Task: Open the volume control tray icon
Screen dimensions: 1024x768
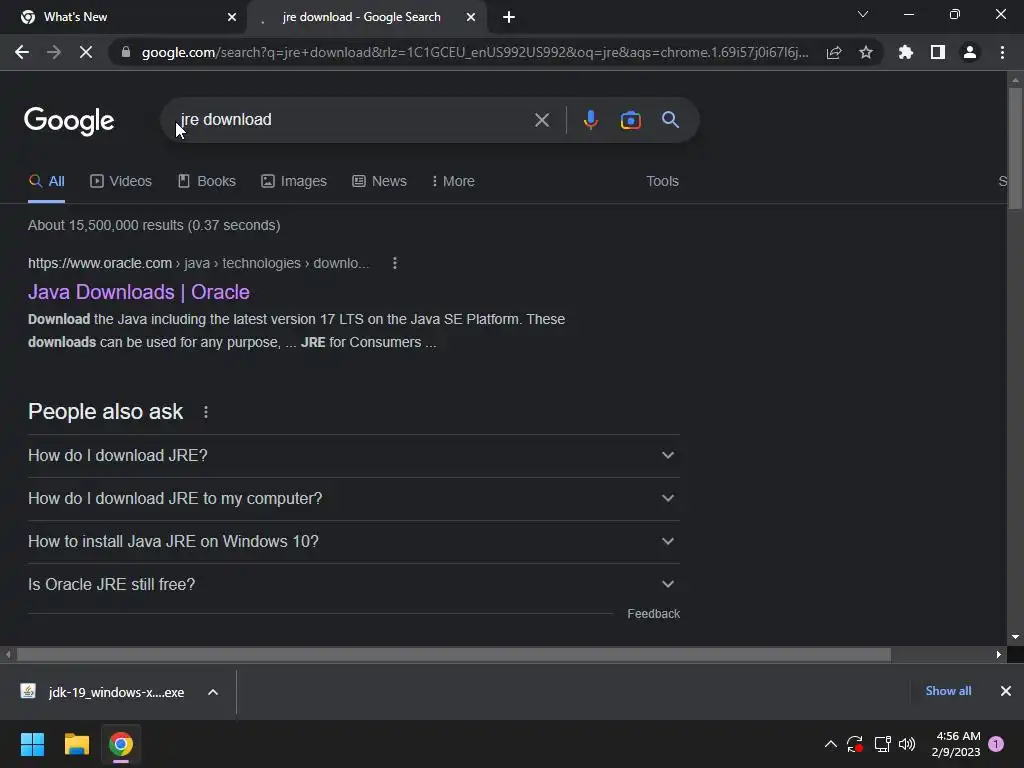Action: (x=907, y=744)
